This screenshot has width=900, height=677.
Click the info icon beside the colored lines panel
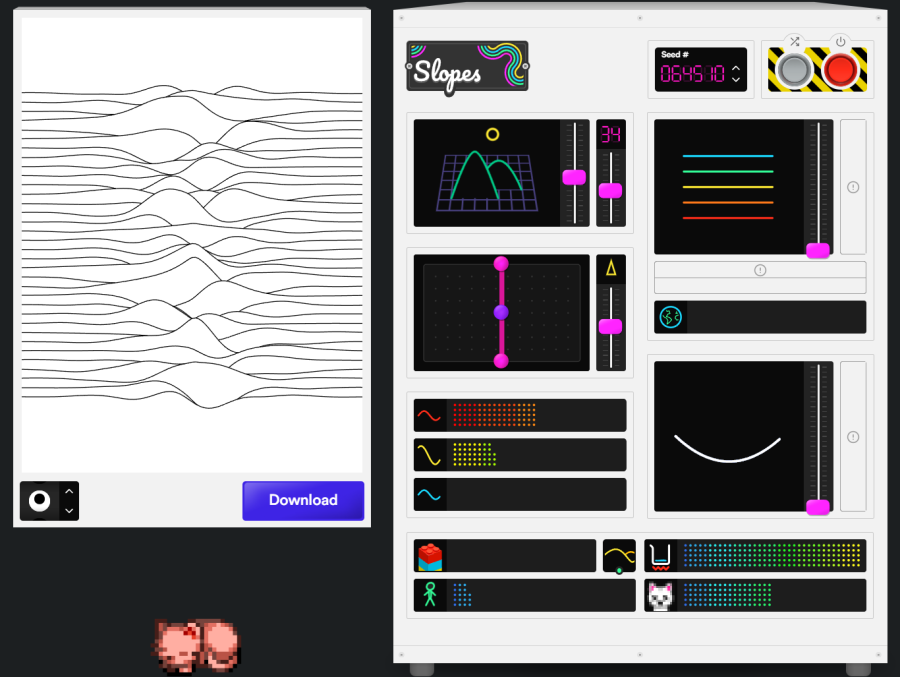click(x=853, y=187)
